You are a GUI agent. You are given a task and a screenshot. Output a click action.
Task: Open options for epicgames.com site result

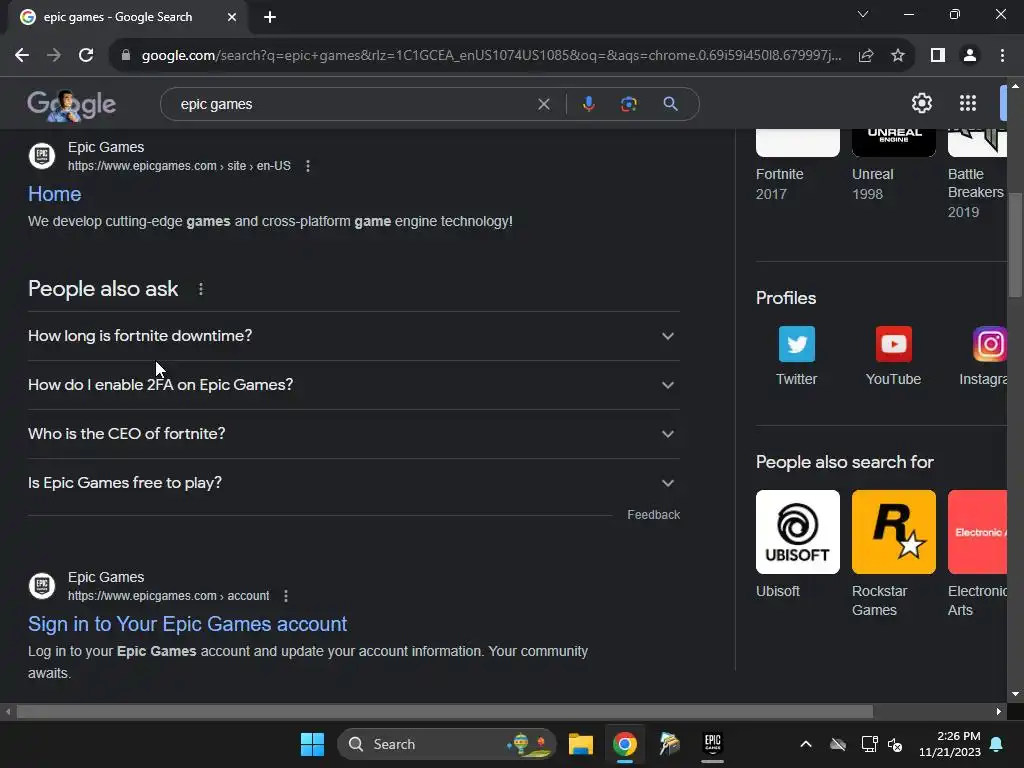pos(308,166)
